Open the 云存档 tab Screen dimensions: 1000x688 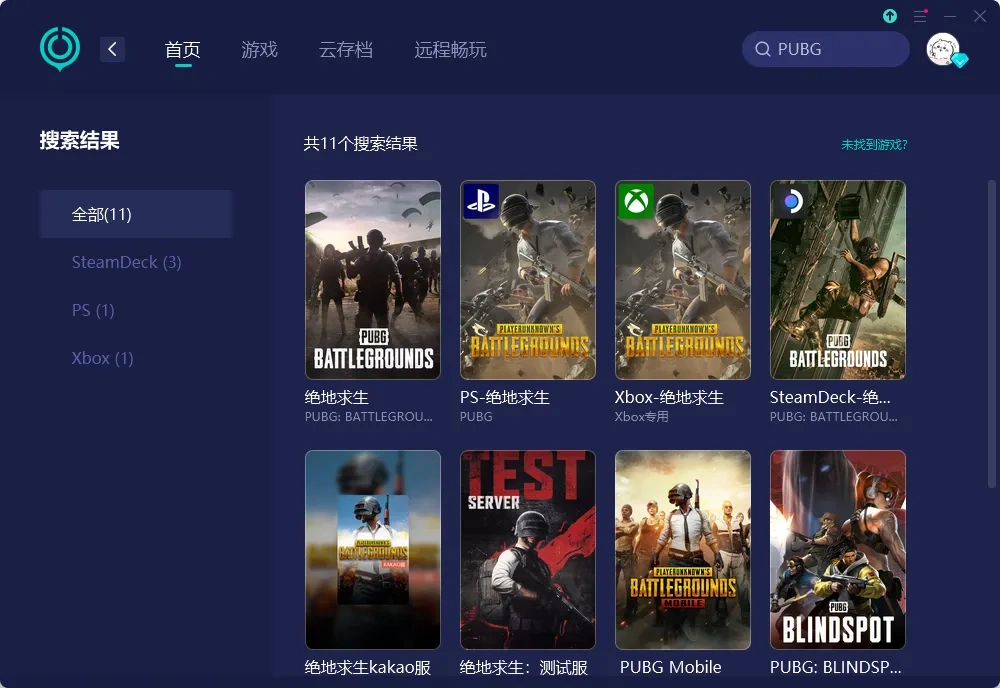345,49
